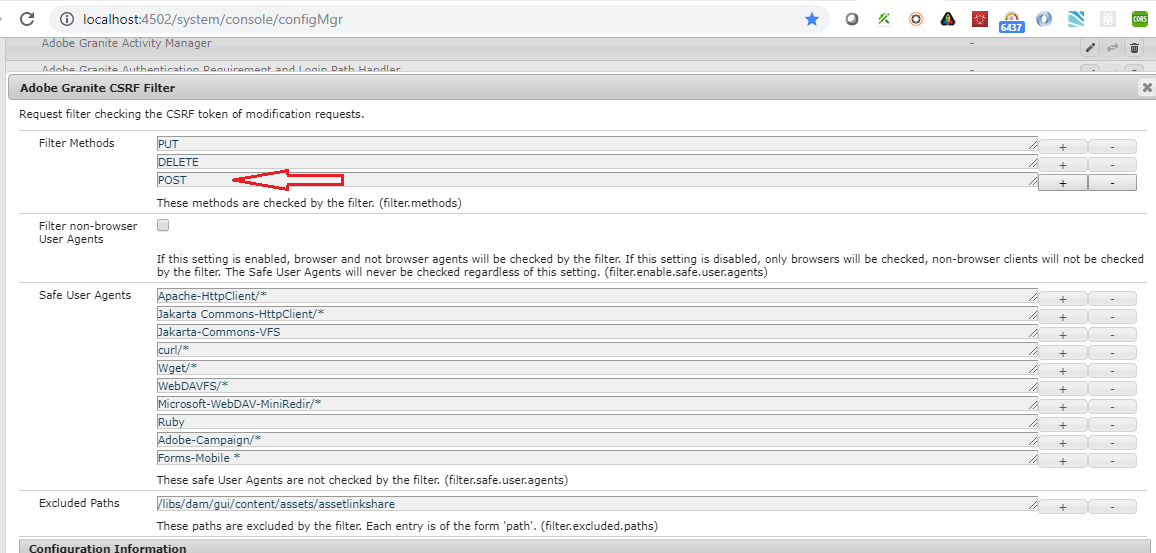This screenshot has height=553, width=1156.
Task: Remove the Jakarta-Commons-VFS safe agent
Action: (x=1112, y=335)
